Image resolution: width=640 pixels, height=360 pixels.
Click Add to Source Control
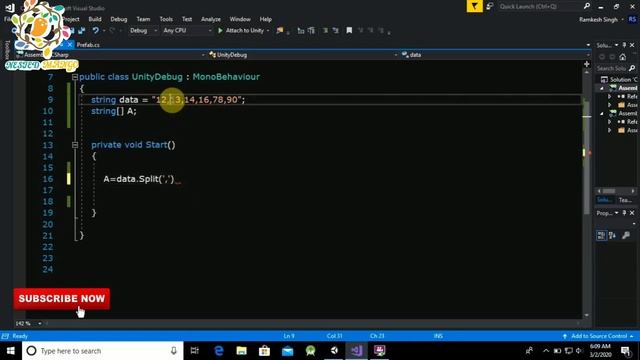pyautogui.click(x=598, y=336)
